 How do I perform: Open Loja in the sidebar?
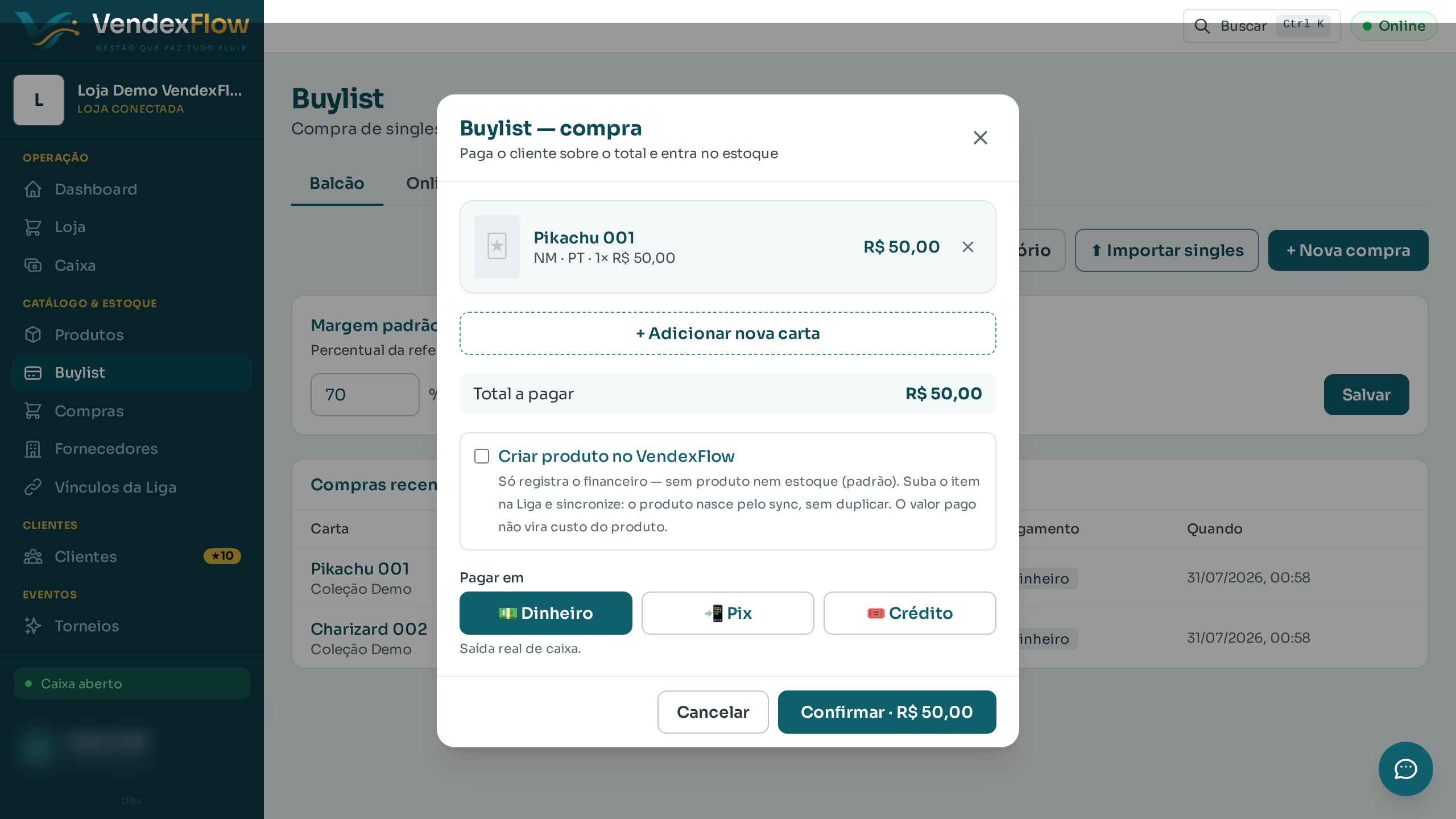coord(132,227)
